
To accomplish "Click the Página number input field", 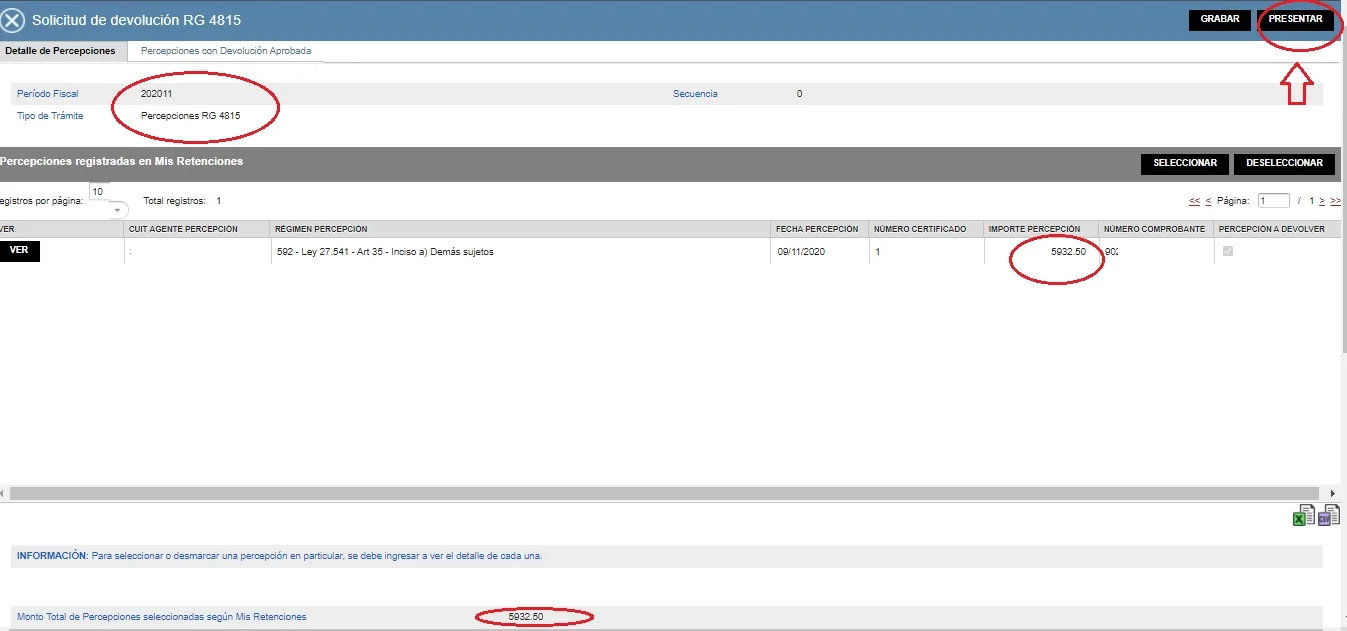I will 1273,201.
